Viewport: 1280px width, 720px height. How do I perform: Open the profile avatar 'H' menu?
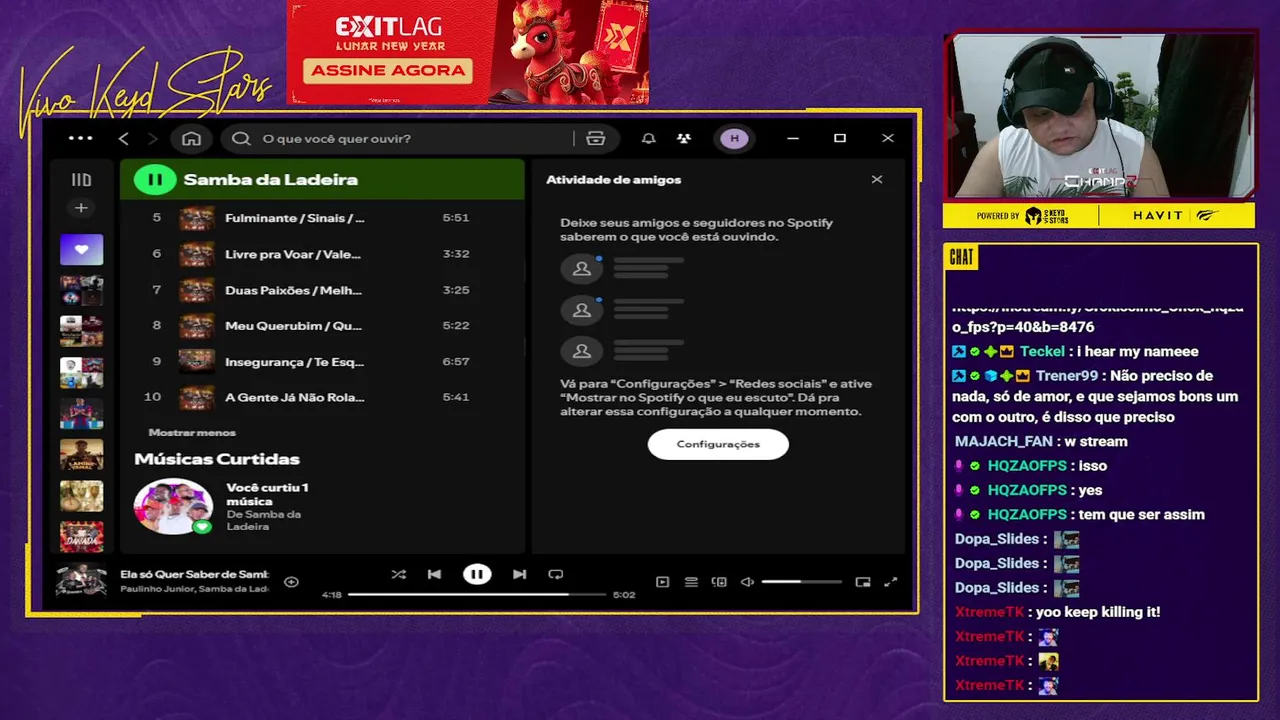click(x=735, y=139)
